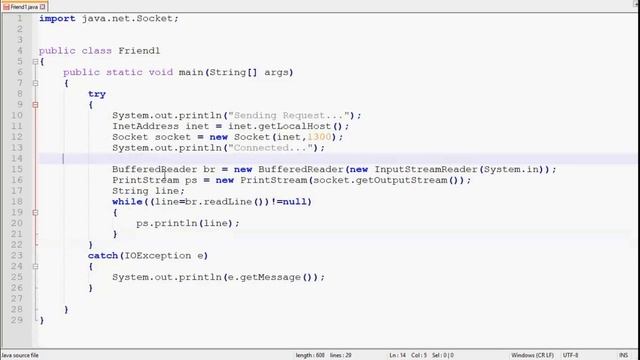Click 'String line;' on line 17

[x=149, y=191]
